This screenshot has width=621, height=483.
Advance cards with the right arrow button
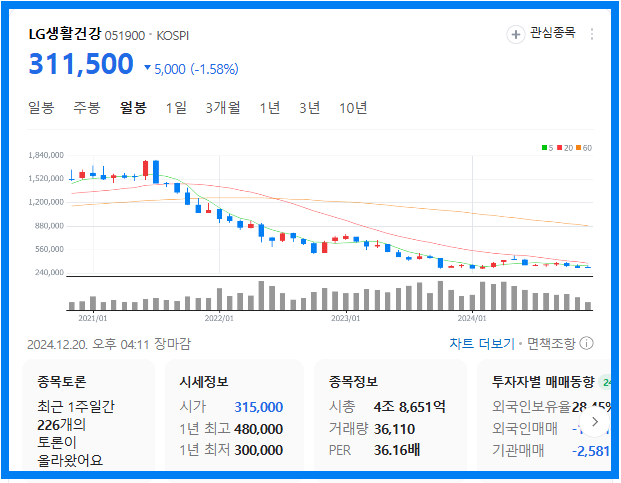coord(594,422)
